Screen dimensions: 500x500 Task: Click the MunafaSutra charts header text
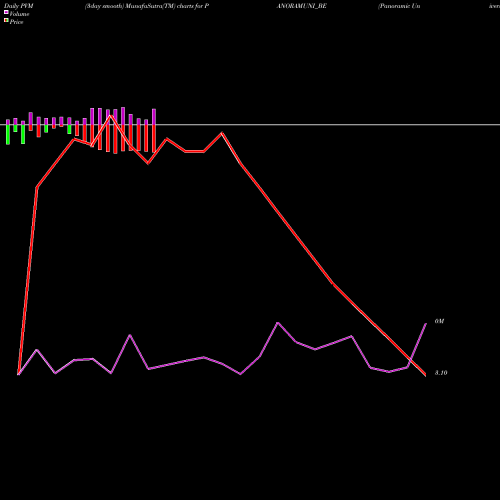pos(147,6)
